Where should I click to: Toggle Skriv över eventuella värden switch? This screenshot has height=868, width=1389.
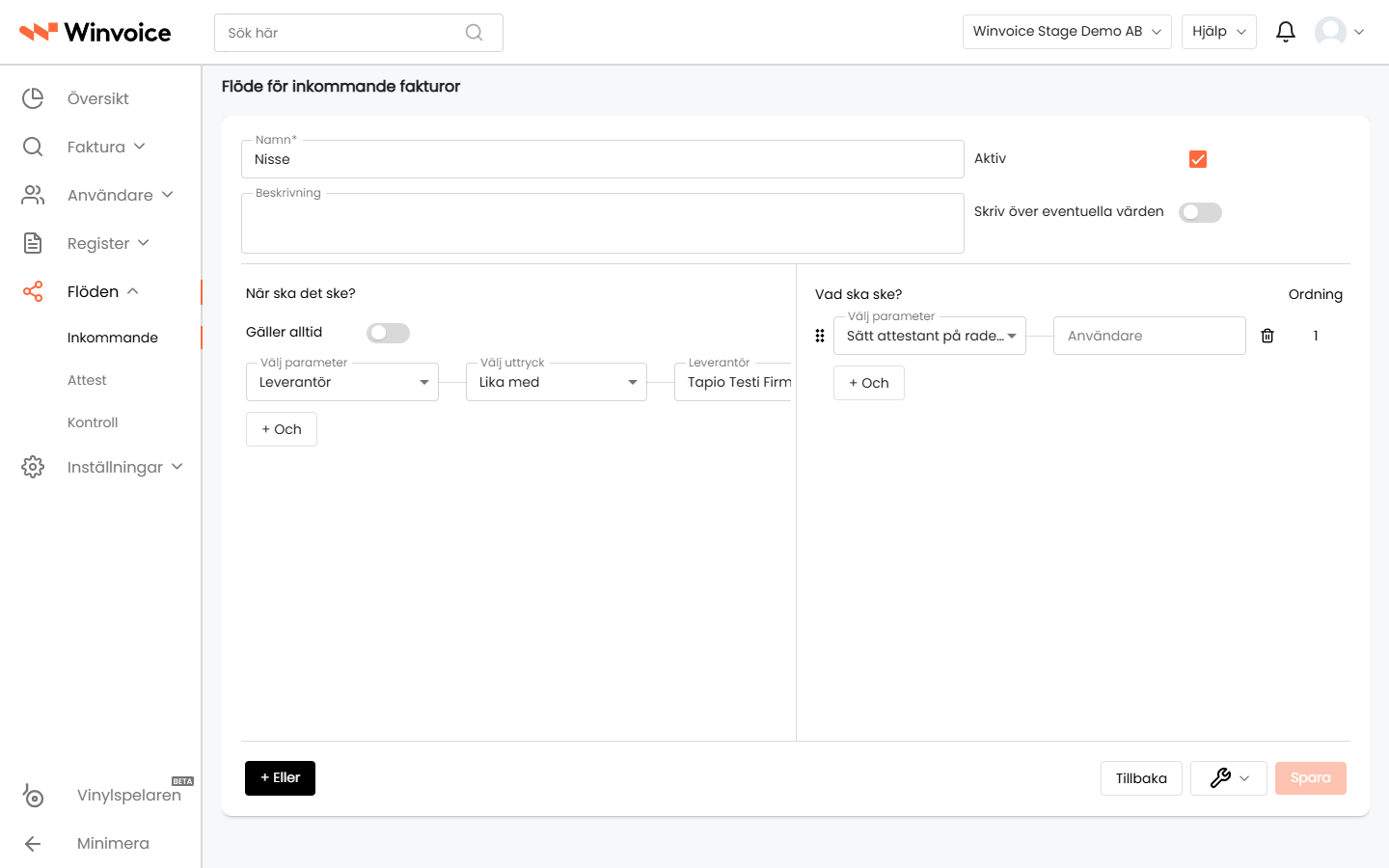coord(1200,212)
